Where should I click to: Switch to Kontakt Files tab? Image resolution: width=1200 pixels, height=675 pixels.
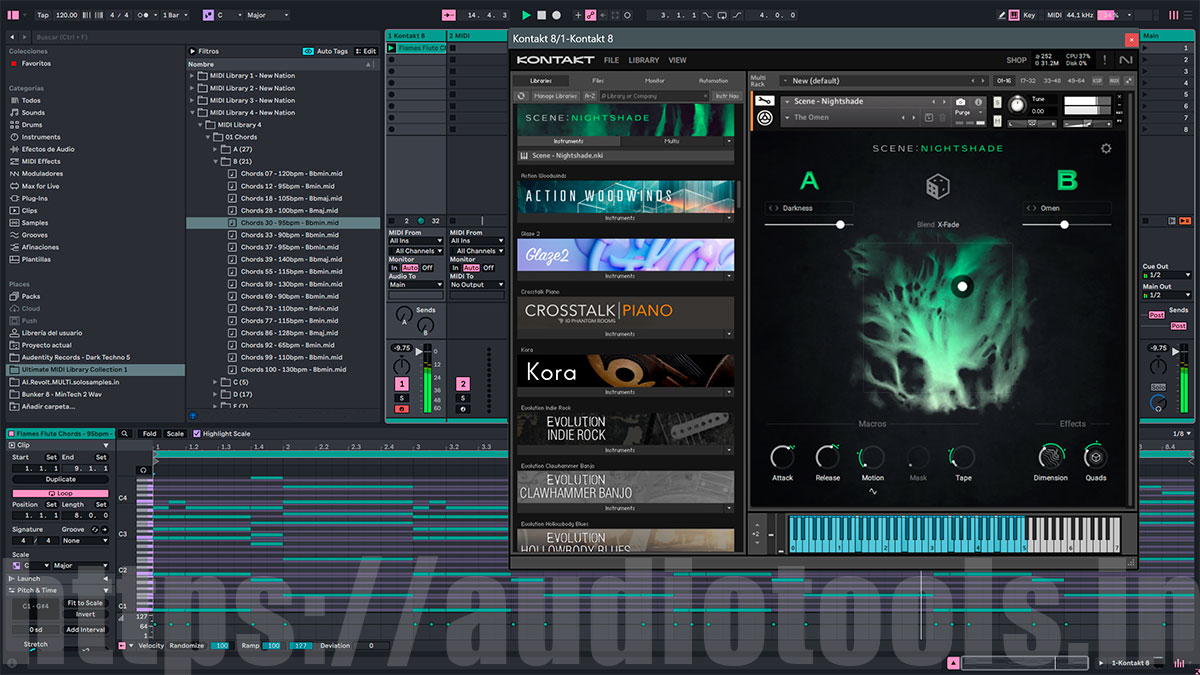pos(598,80)
